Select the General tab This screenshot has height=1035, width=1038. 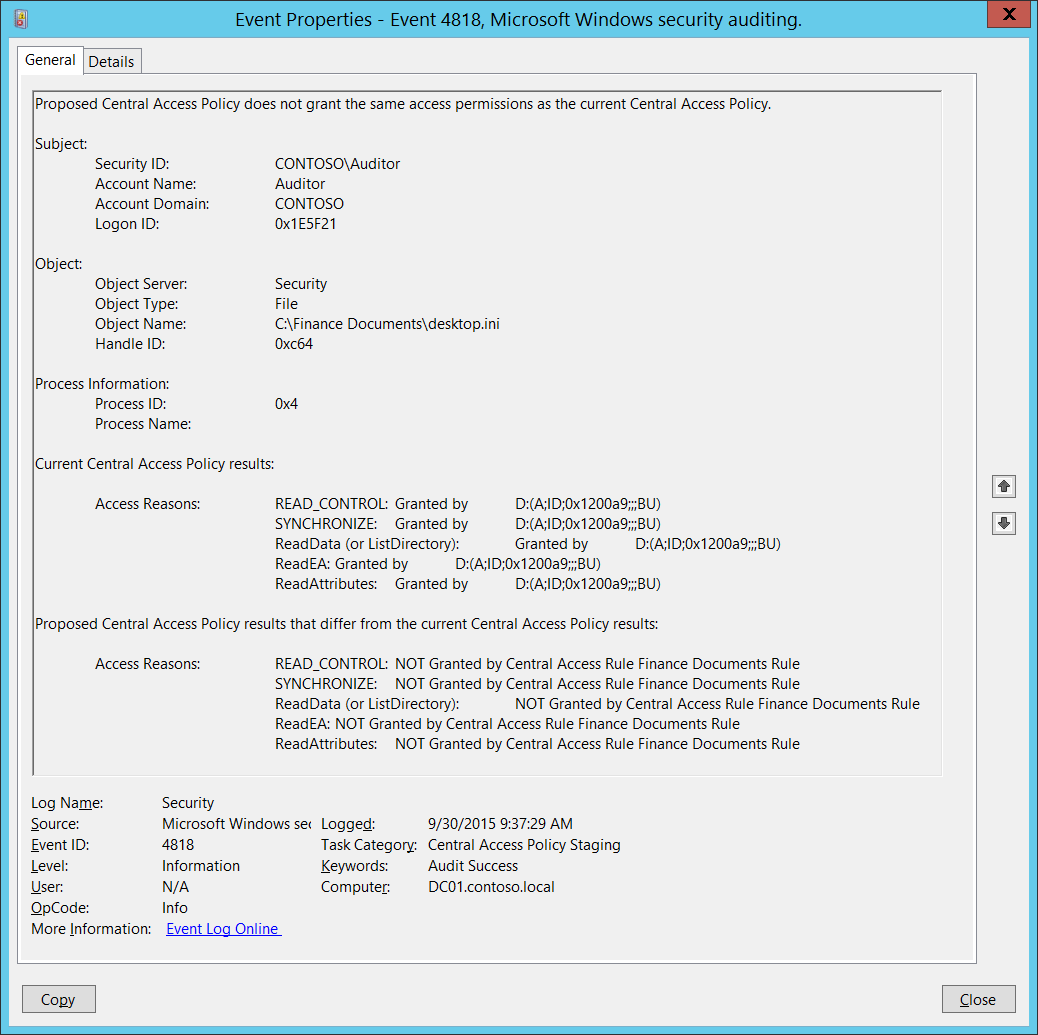[x=50, y=60]
